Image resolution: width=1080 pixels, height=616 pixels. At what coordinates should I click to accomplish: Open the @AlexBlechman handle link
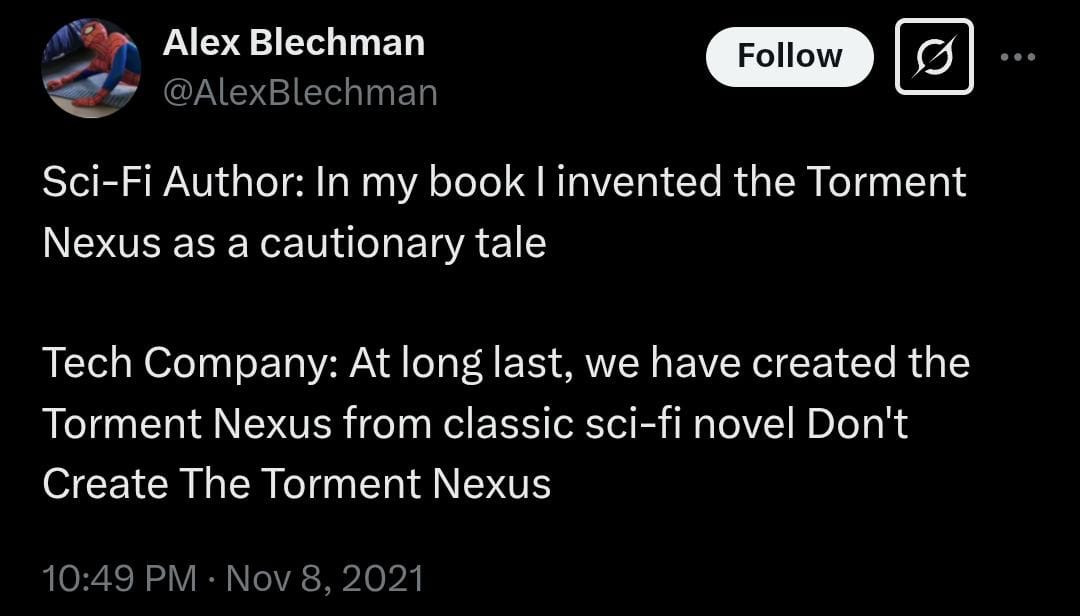(300, 92)
